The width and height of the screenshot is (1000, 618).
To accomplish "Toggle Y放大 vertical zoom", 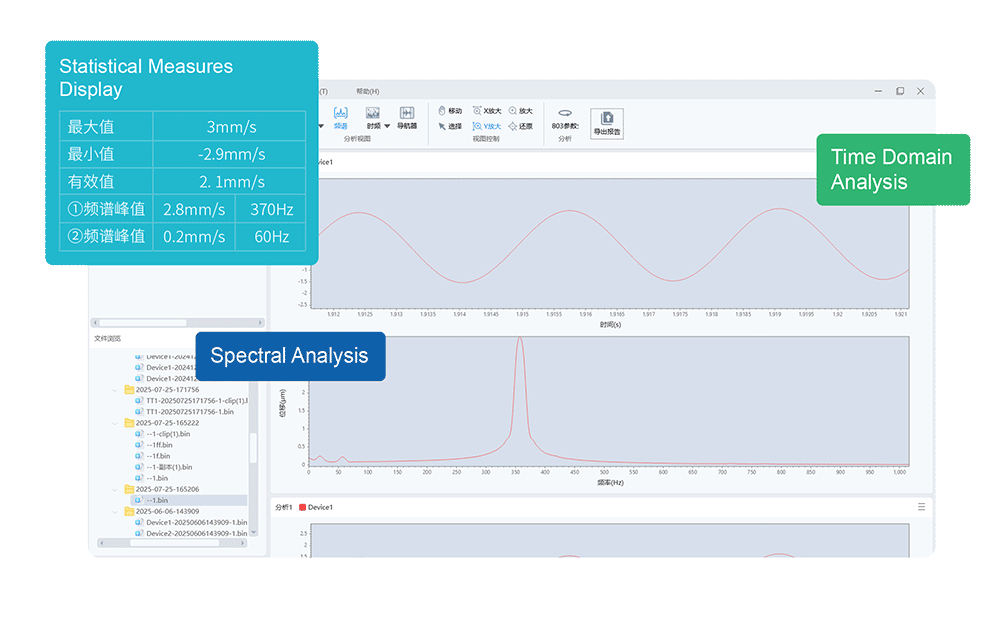I will tap(487, 126).
